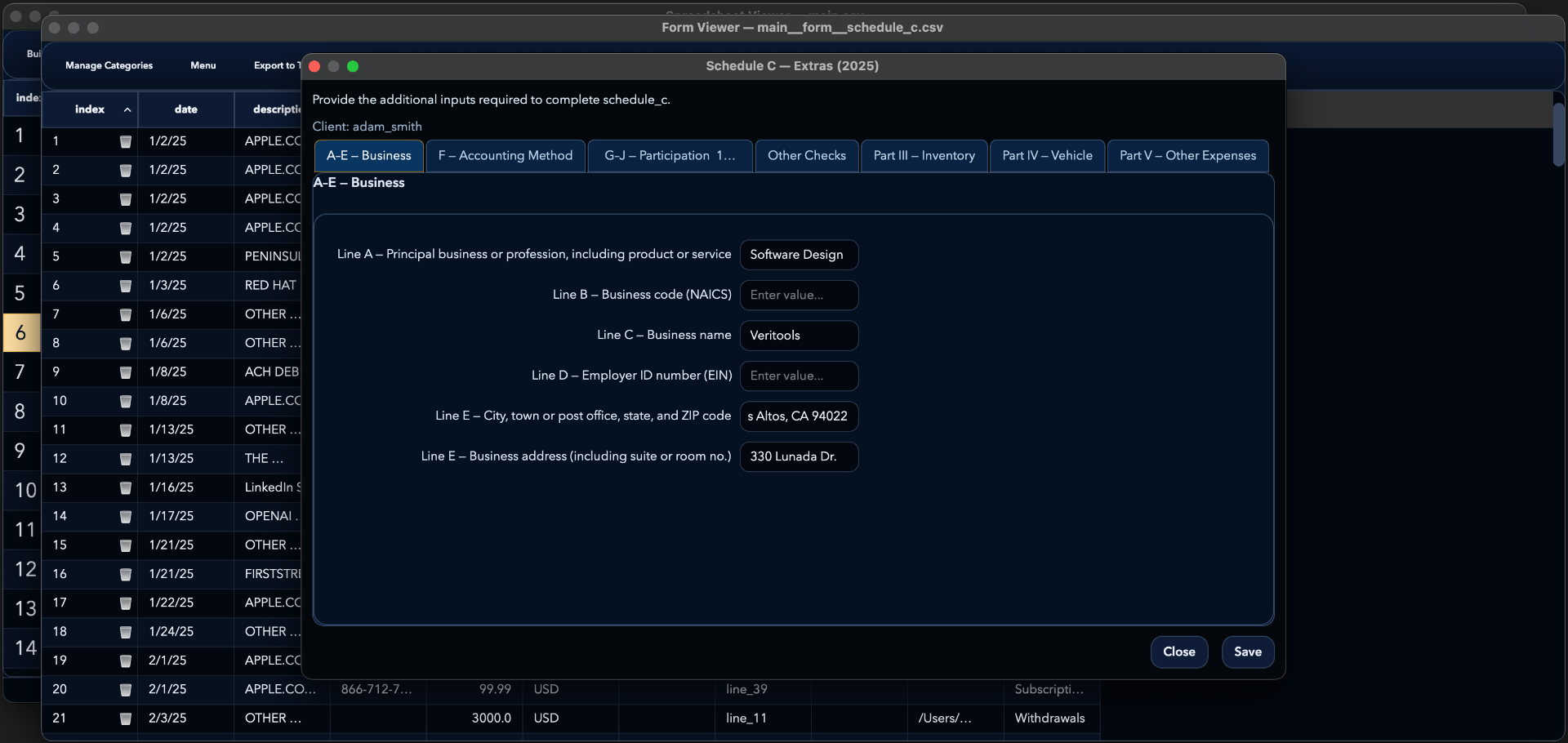1568x743 pixels.
Task: Delete row 6 with trash icon
Action: tap(126, 286)
